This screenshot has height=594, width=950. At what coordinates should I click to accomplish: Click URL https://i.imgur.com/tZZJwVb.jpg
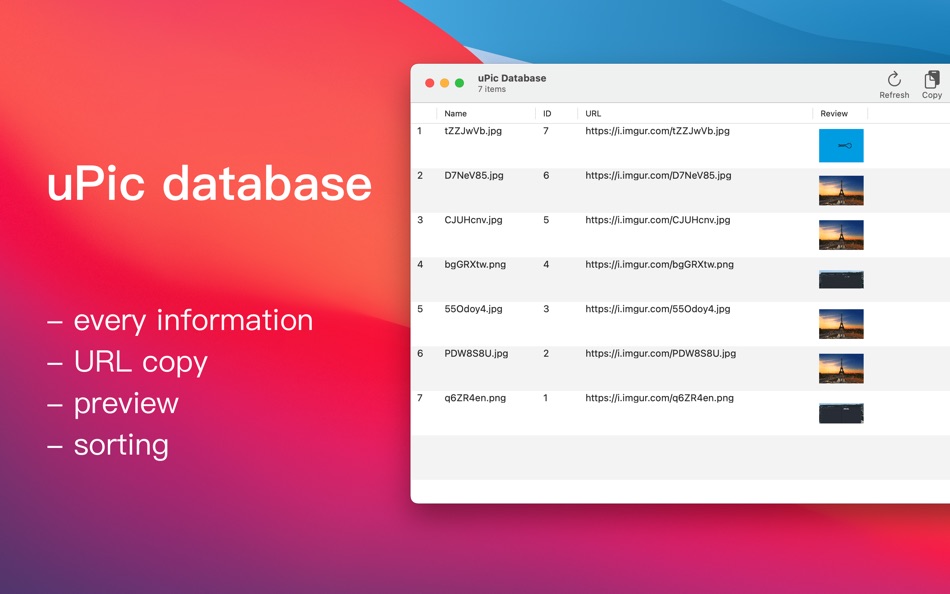[x=657, y=131]
